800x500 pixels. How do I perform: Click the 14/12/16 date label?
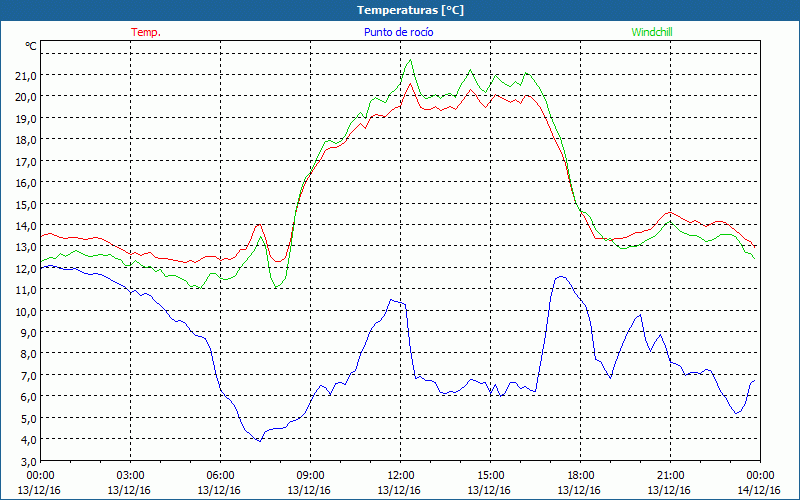[759, 490]
